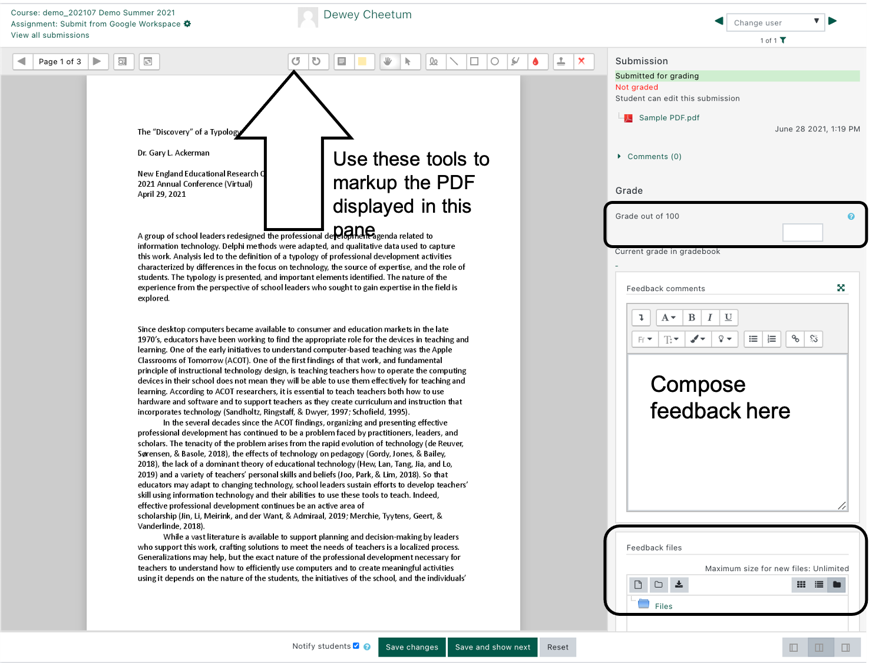Rotate the PDF counterclockwise
Screen dimensions: 869x663
click(296, 61)
